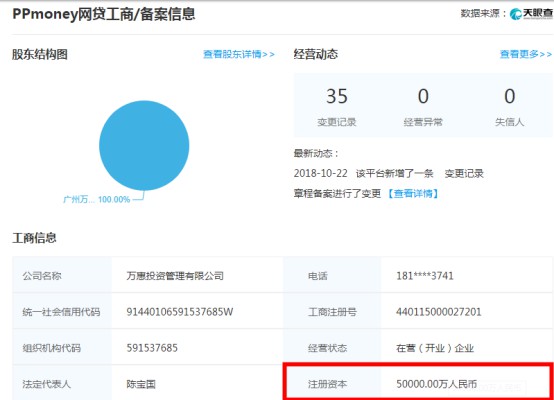Select the date 2018-10-22
The height and width of the screenshot is (400, 554).
pyautogui.click(x=321, y=173)
